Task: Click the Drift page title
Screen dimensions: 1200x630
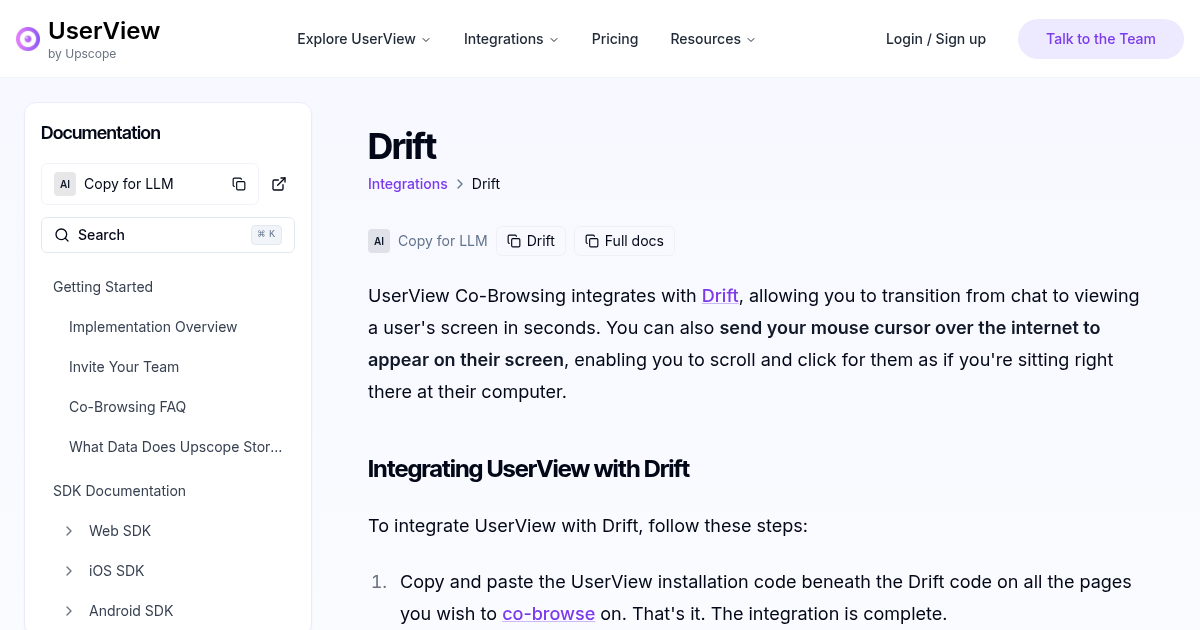Action: point(402,146)
